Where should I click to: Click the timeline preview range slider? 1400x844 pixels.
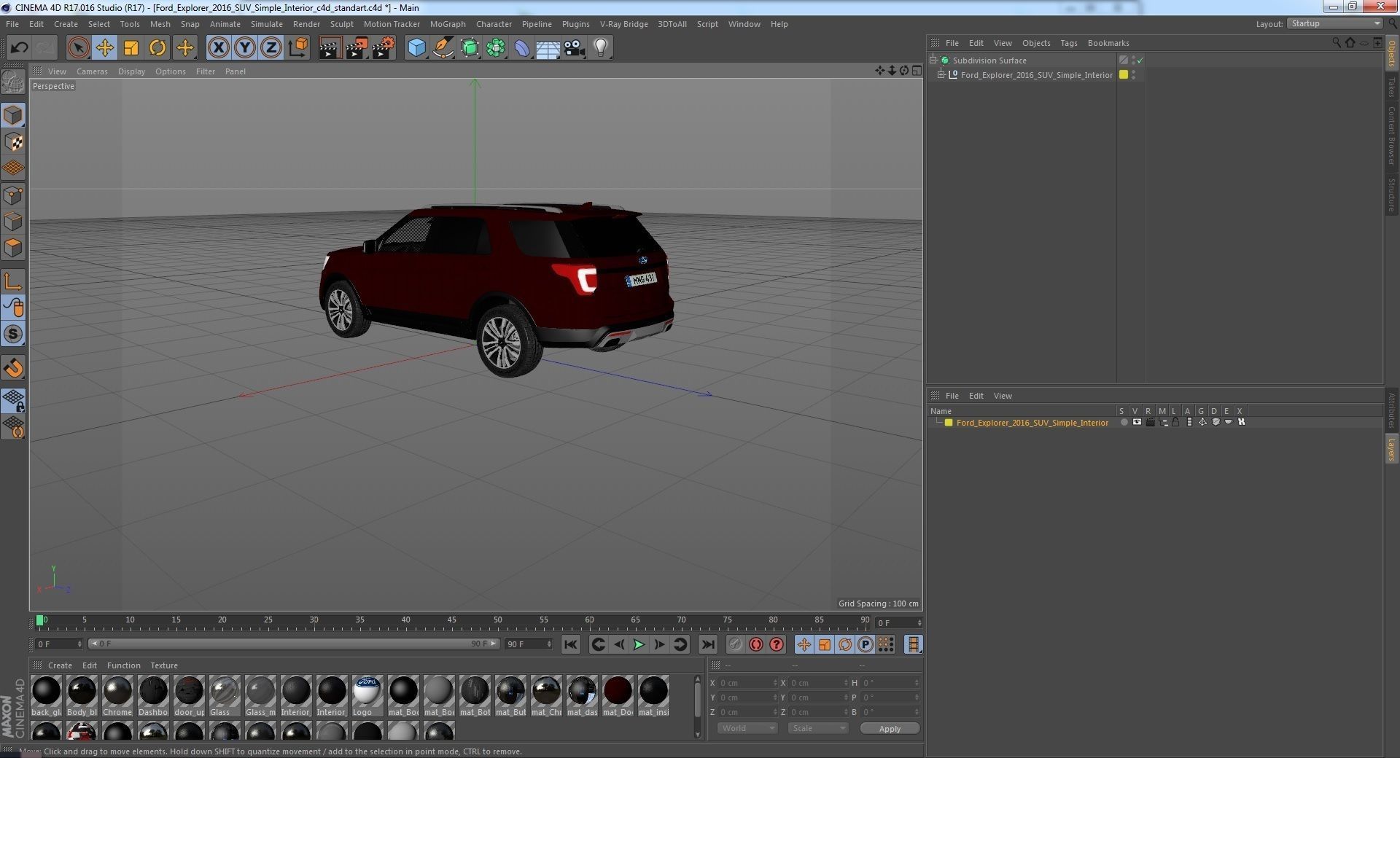coord(295,644)
